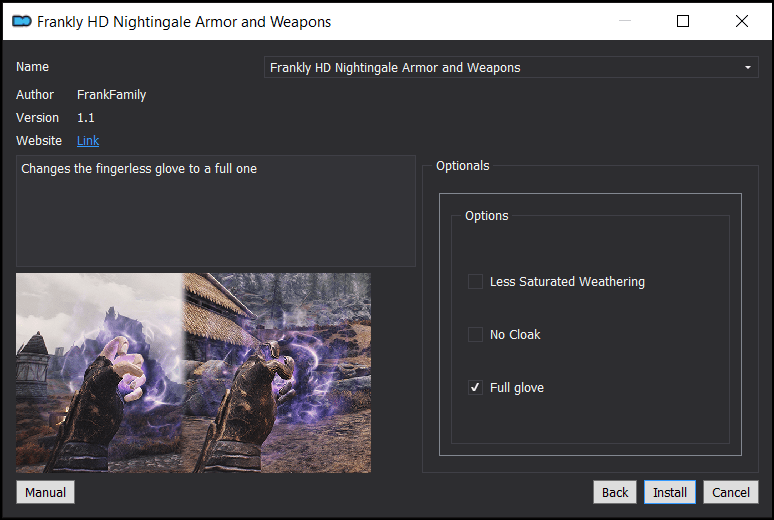Open the Website Link
The width and height of the screenshot is (774, 520).
point(88,141)
